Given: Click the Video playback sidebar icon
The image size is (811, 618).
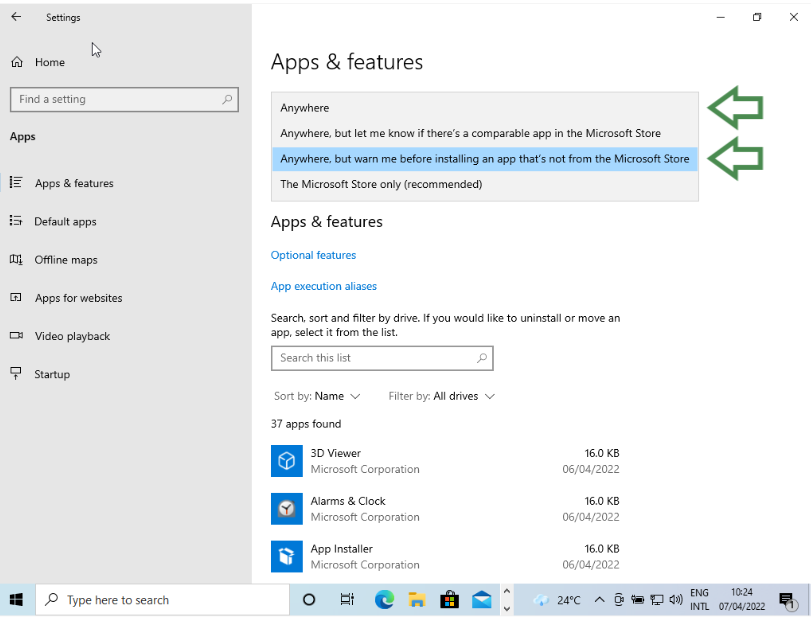Looking at the screenshot, I should point(16,336).
